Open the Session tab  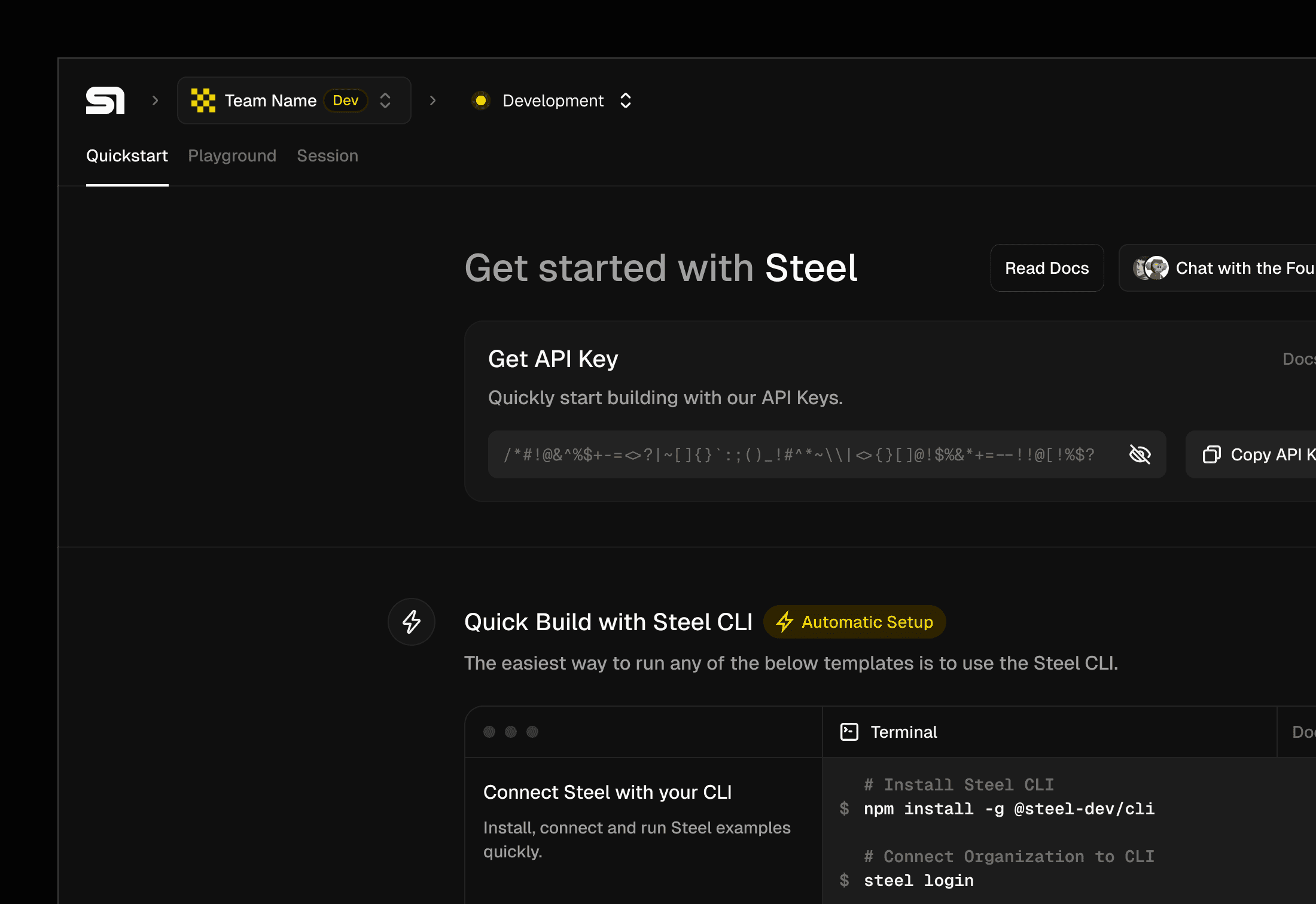327,156
